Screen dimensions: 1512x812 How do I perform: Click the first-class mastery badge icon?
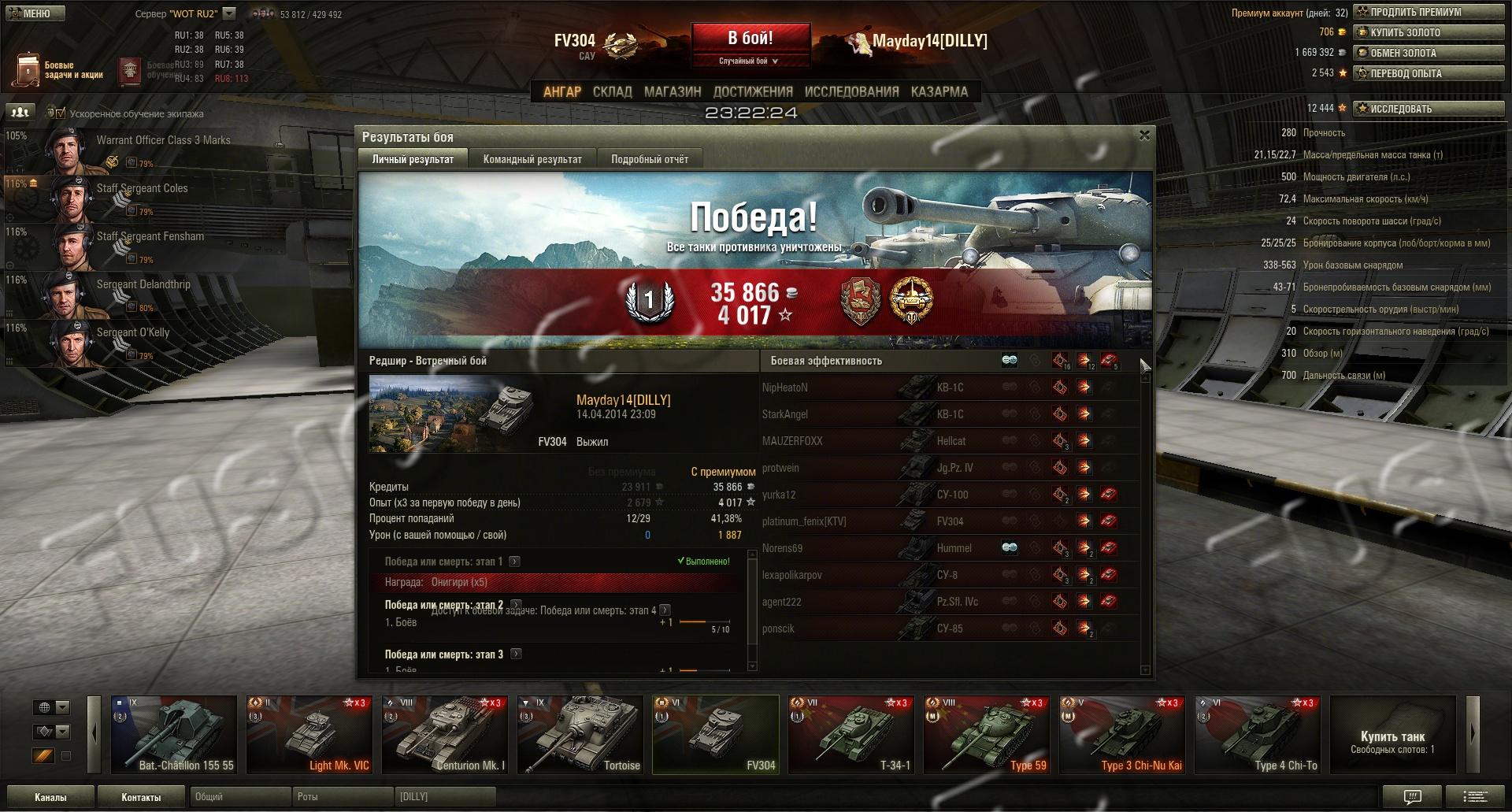coord(649,300)
